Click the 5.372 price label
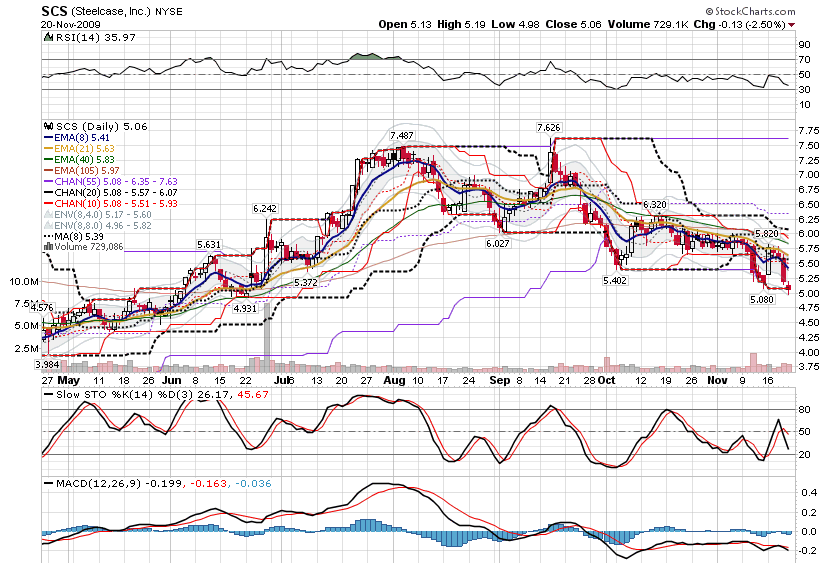Screen dimensions: 822x563 pos(306,283)
